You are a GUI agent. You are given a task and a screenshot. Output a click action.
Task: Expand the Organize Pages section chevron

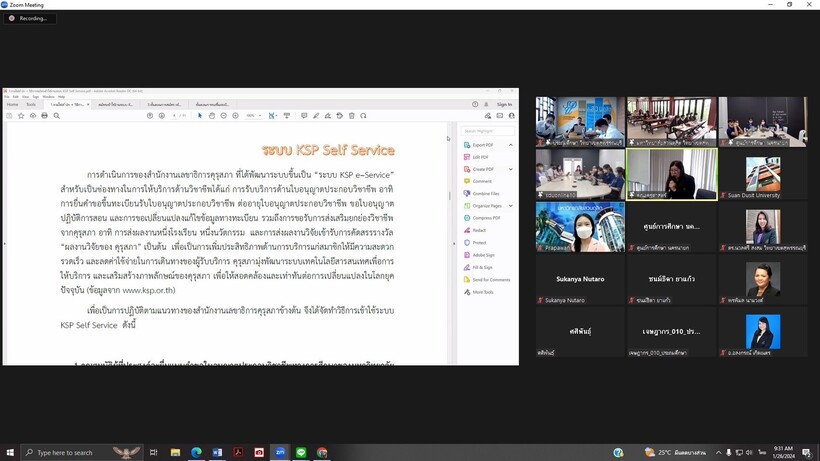(510, 205)
